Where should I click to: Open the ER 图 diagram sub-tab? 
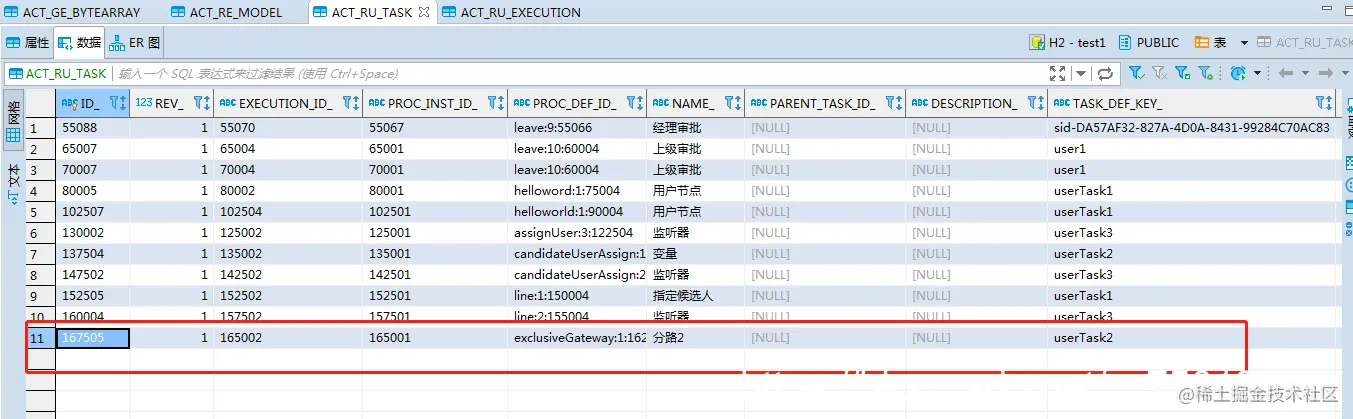tap(135, 43)
